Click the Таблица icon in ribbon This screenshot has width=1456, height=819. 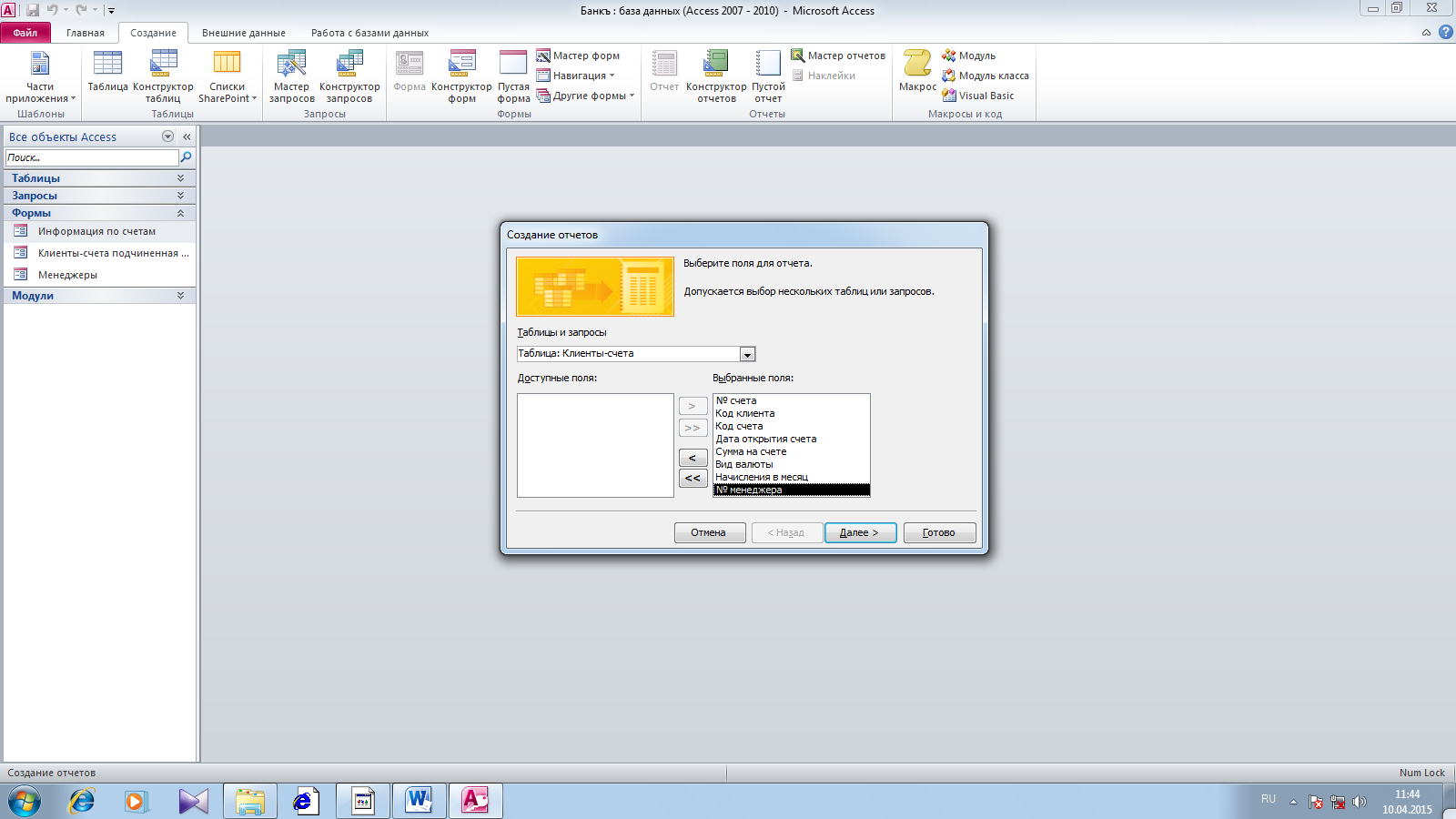[107, 71]
